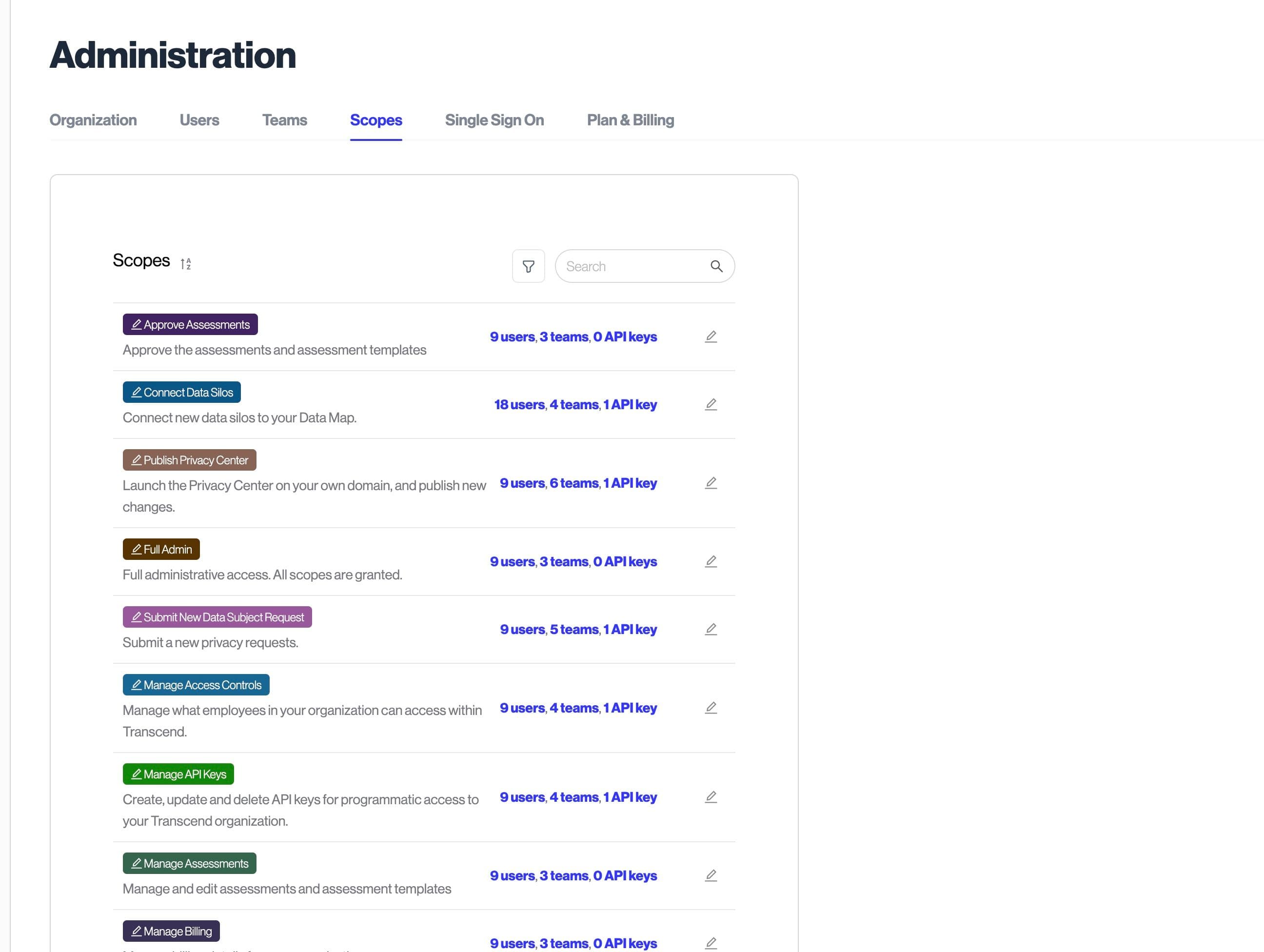Edit Submit New Data Subject Request pencil

pyautogui.click(x=711, y=629)
